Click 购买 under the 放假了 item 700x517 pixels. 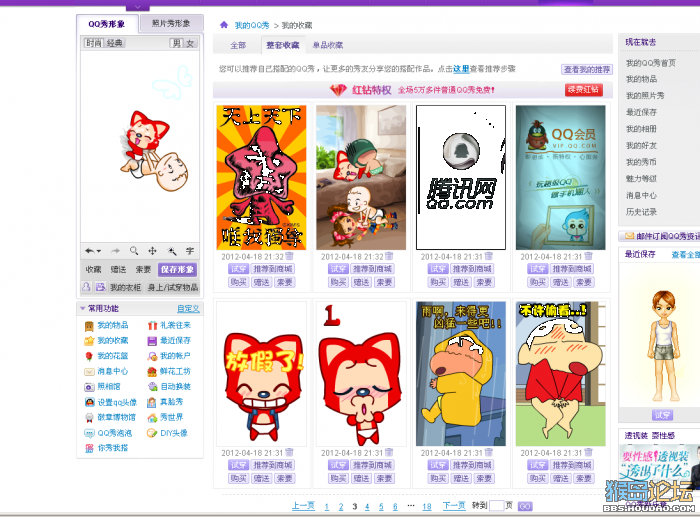238,478
